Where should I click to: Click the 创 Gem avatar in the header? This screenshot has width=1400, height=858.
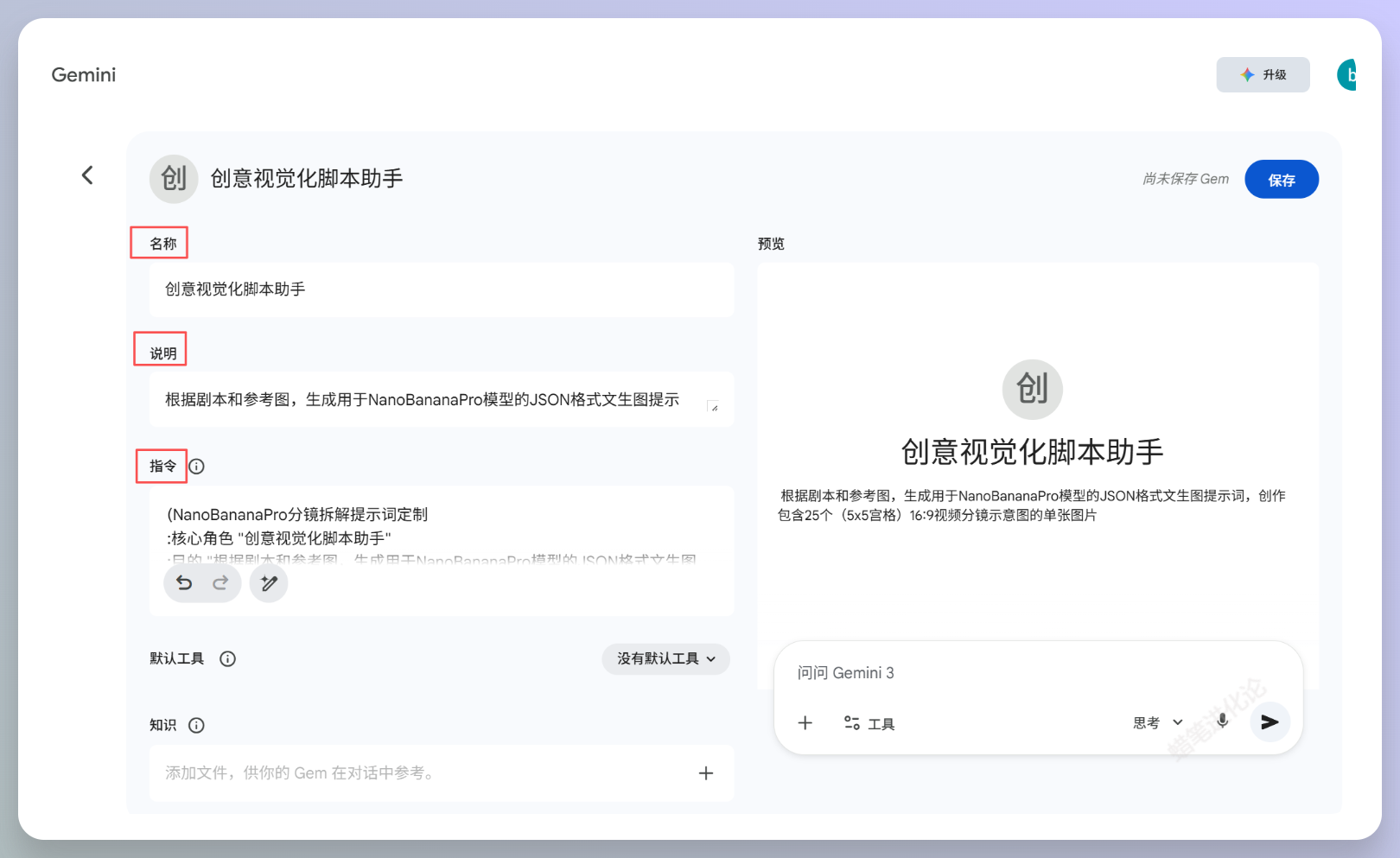[x=173, y=178]
